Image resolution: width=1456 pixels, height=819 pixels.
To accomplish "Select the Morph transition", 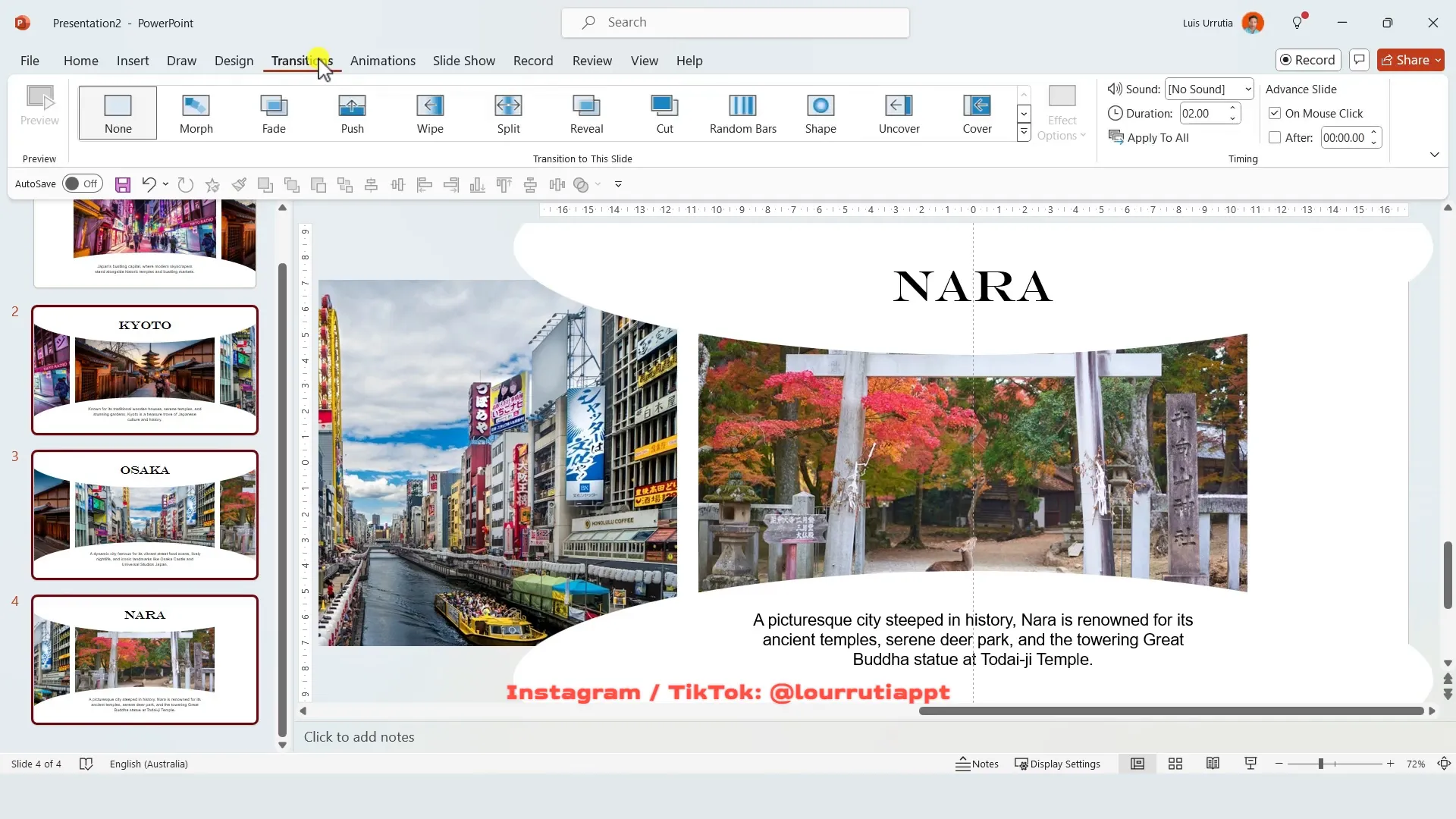I will (196, 113).
